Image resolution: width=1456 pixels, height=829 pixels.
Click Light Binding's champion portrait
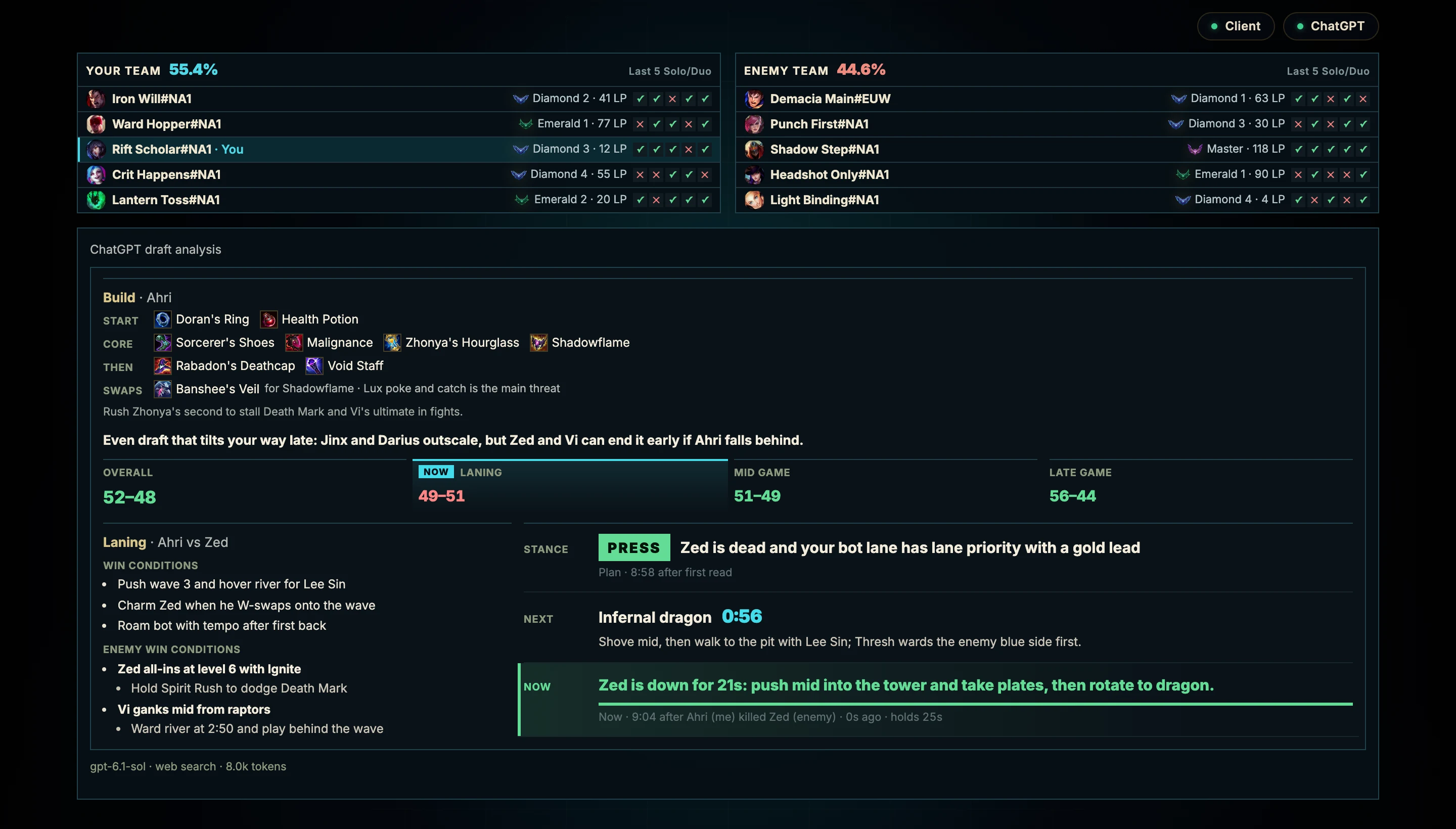pyautogui.click(x=754, y=200)
